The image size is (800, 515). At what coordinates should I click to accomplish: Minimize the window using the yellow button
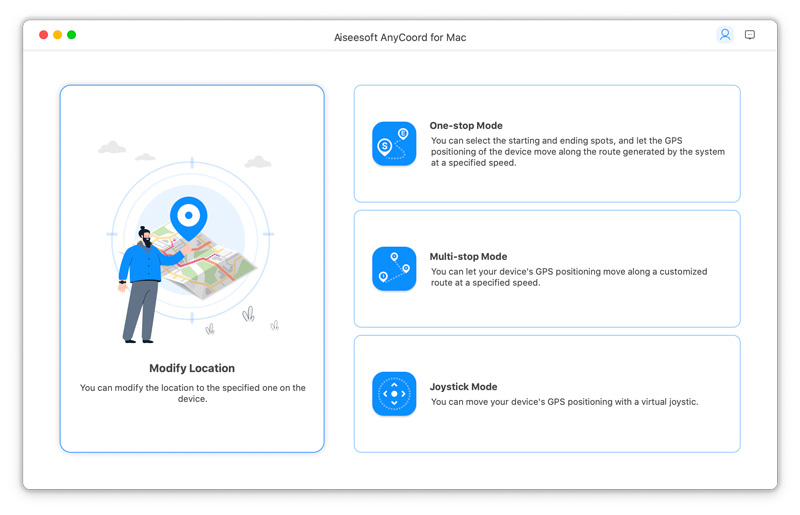click(x=58, y=35)
